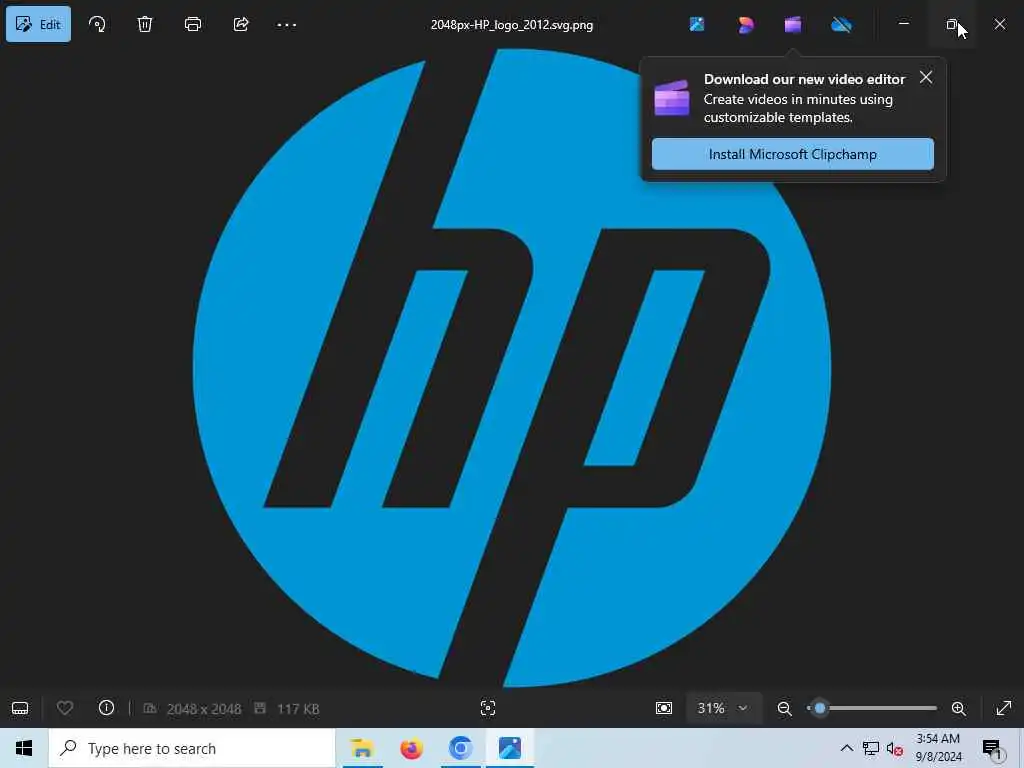Add image to favorites with heart icon
Image resolution: width=1024 pixels, height=768 pixels.
[x=65, y=708]
